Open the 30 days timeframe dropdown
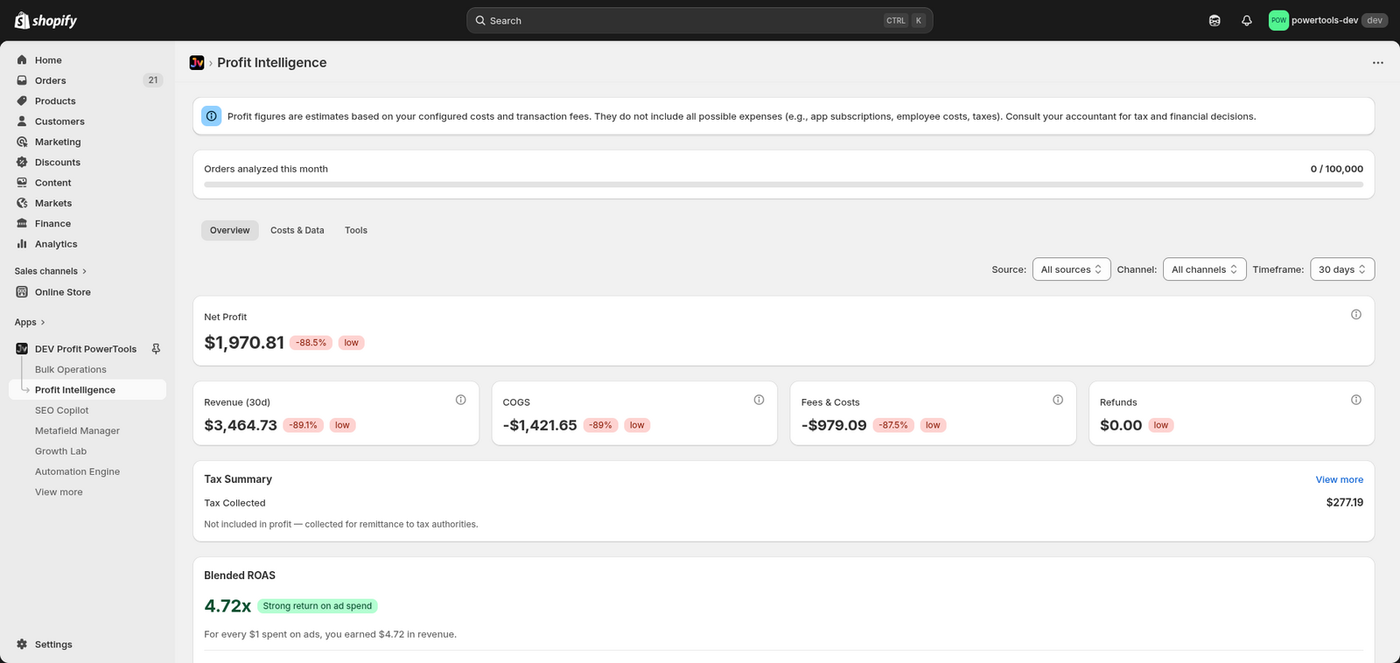The height and width of the screenshot is (663, 1400). click(1342, 269)
